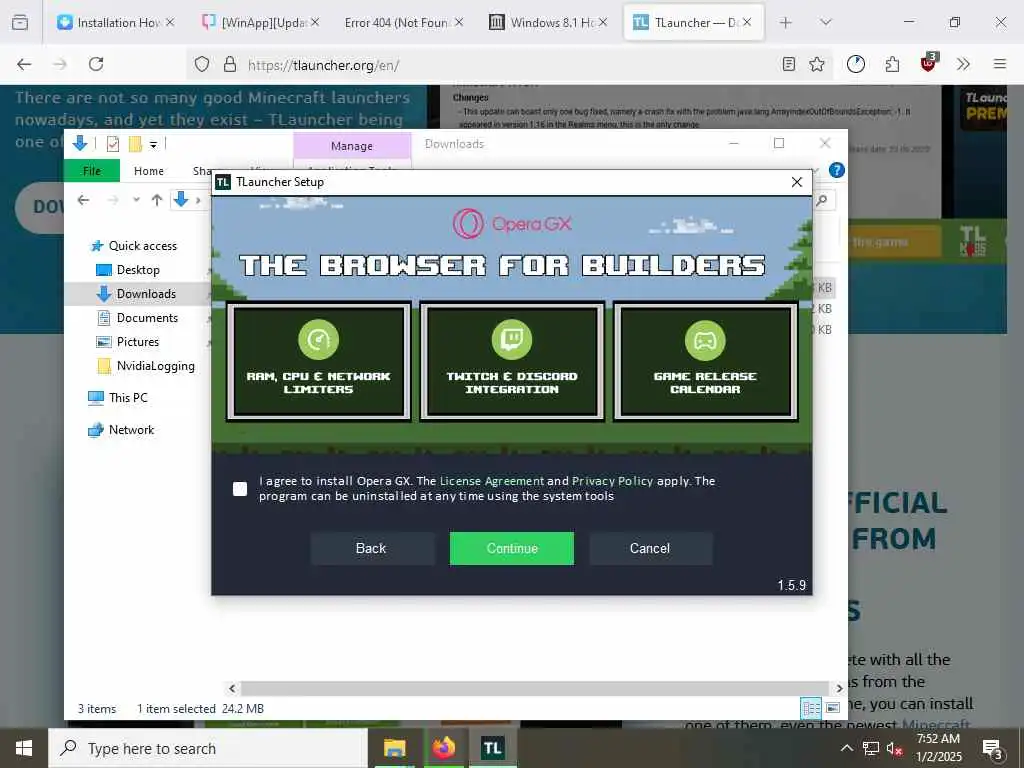Click the site padlock icon
The image size is (1024, 768).
[229, 64]
